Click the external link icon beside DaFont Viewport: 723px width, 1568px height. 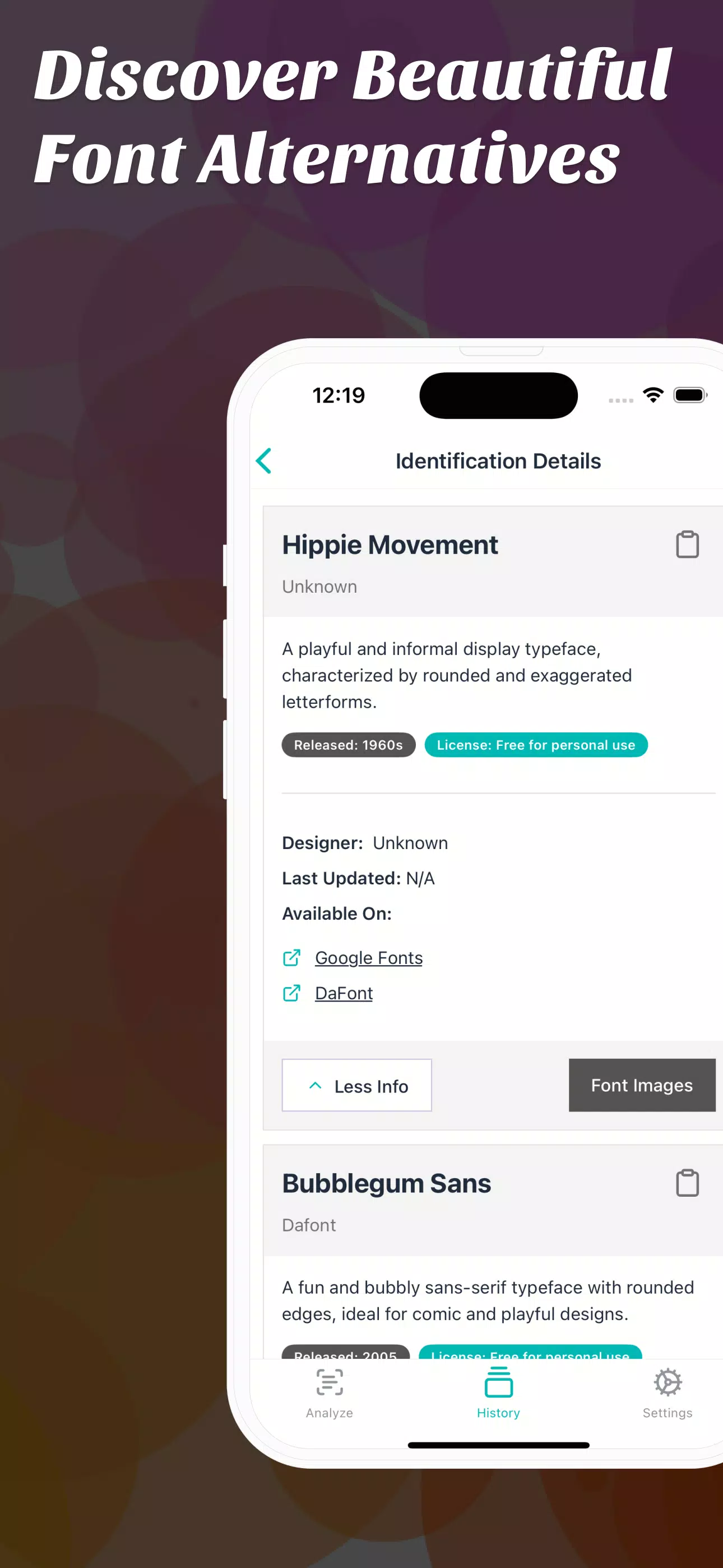pyautogui.click(x=292, y=993)
